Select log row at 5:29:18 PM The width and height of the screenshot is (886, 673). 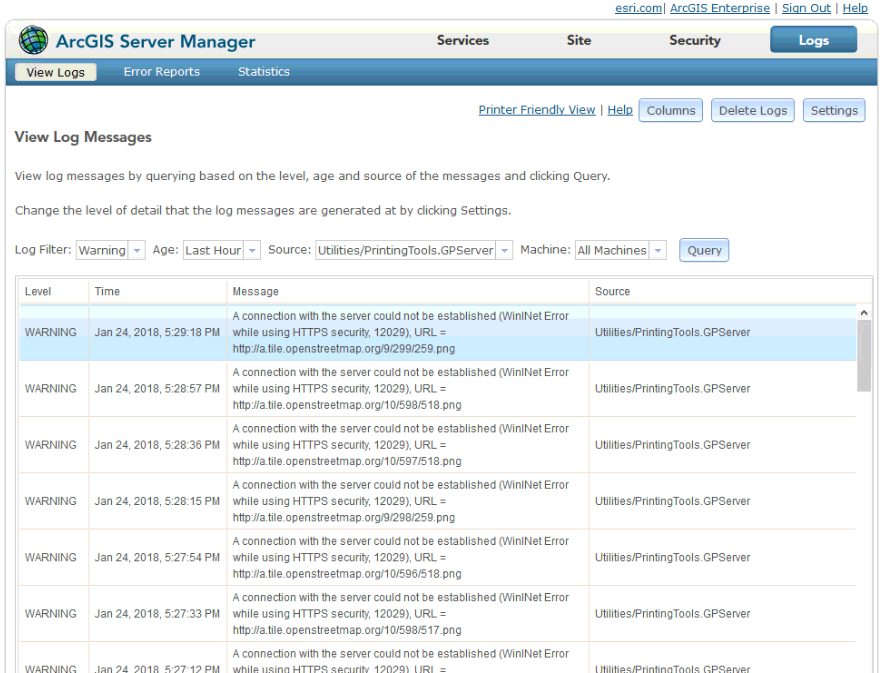point(438,332)
